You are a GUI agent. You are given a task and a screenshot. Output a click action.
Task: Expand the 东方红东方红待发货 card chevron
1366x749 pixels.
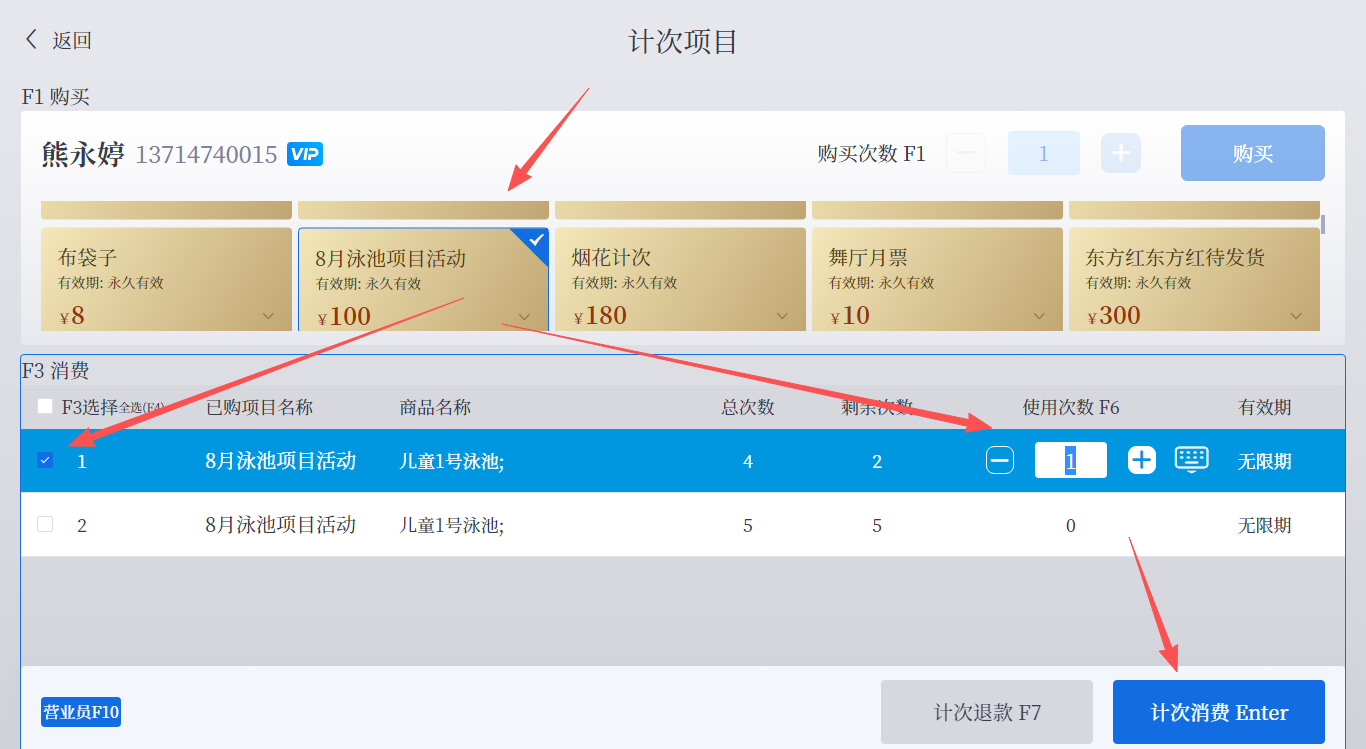point(1296,316)
